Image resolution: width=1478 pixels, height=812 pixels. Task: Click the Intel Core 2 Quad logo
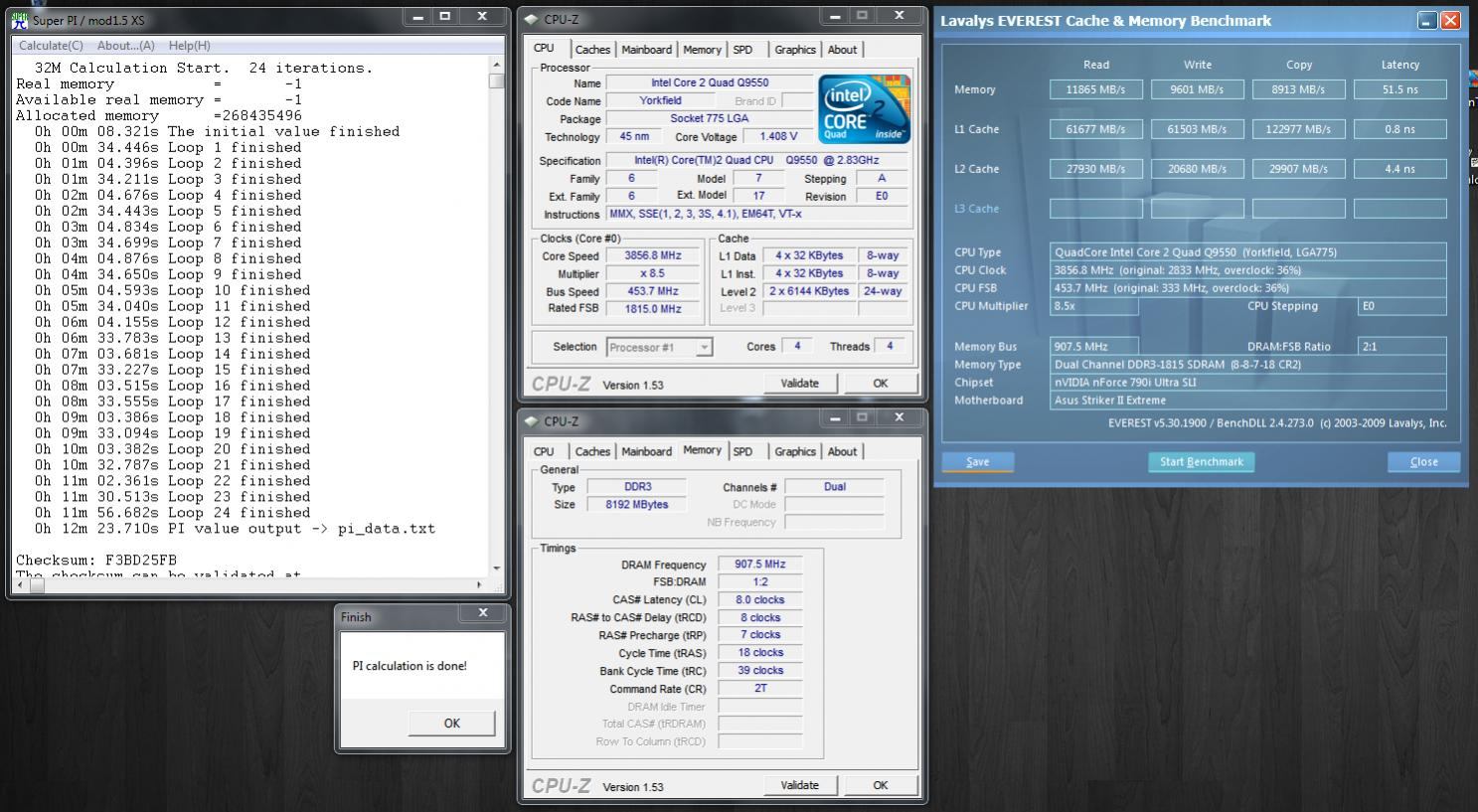pyautogui.click(x=864, y=108)
